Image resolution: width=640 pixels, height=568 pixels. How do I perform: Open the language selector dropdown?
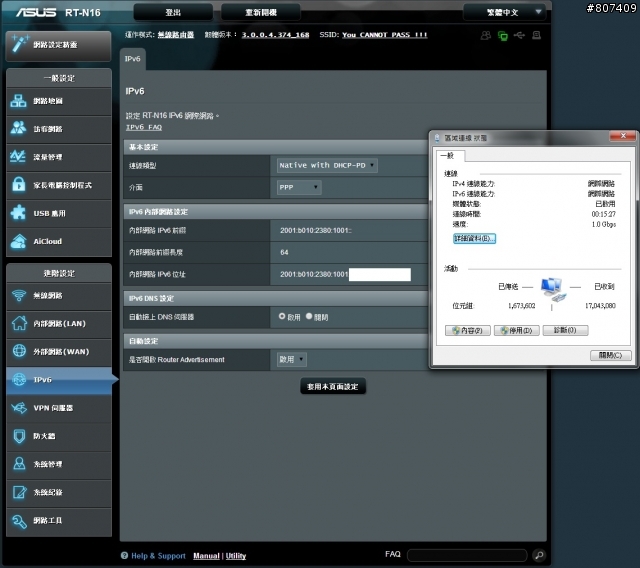(504, 12)
